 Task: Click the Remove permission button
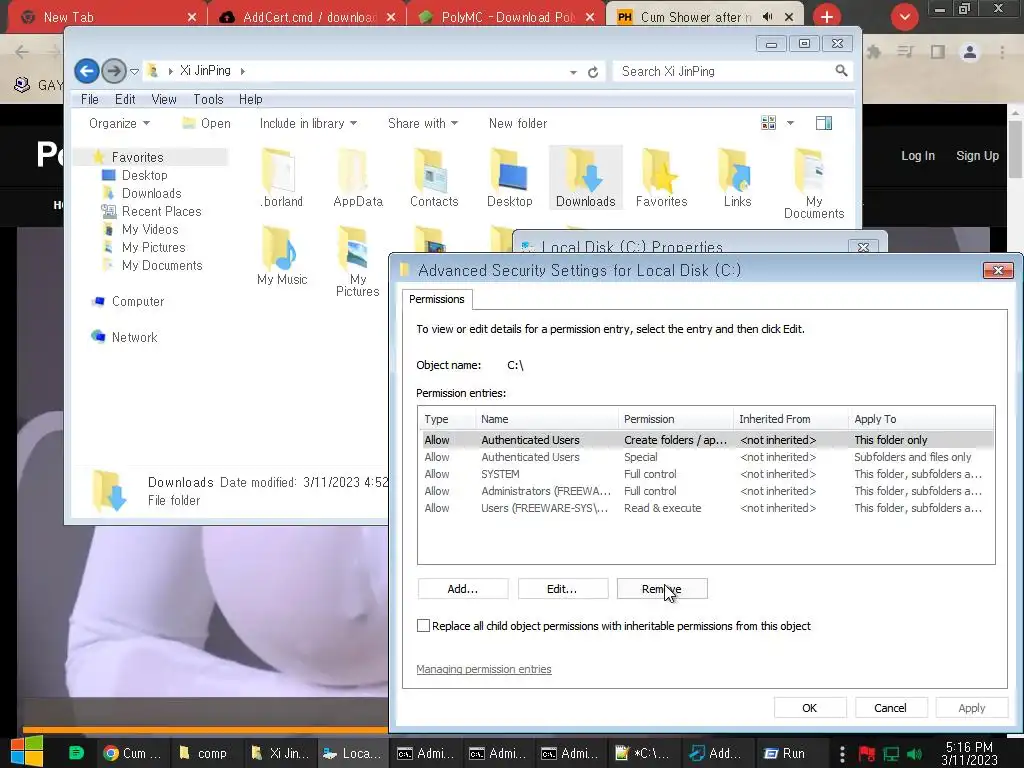tap(662, 588)
